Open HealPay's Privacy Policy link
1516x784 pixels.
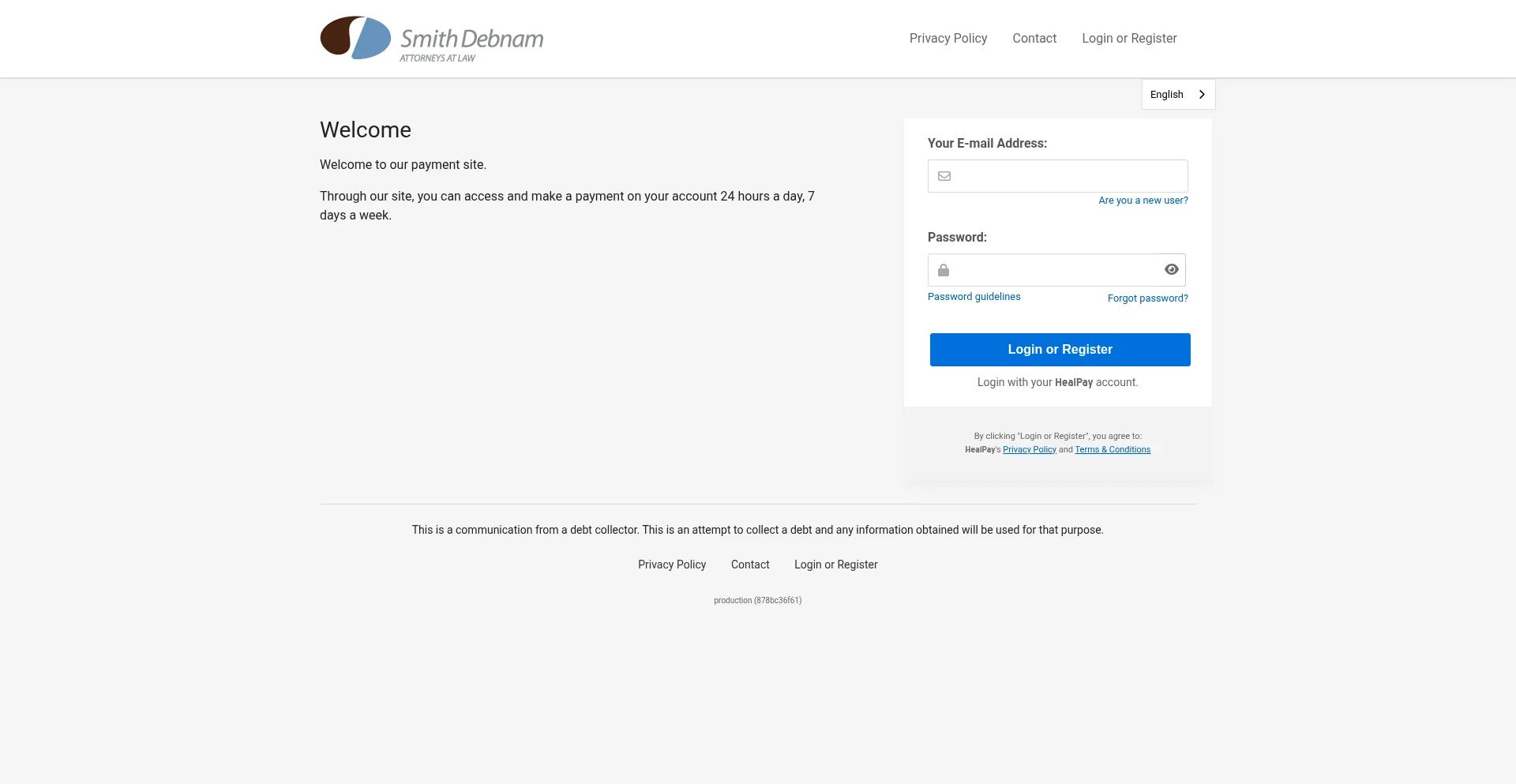coord(1029,448)
